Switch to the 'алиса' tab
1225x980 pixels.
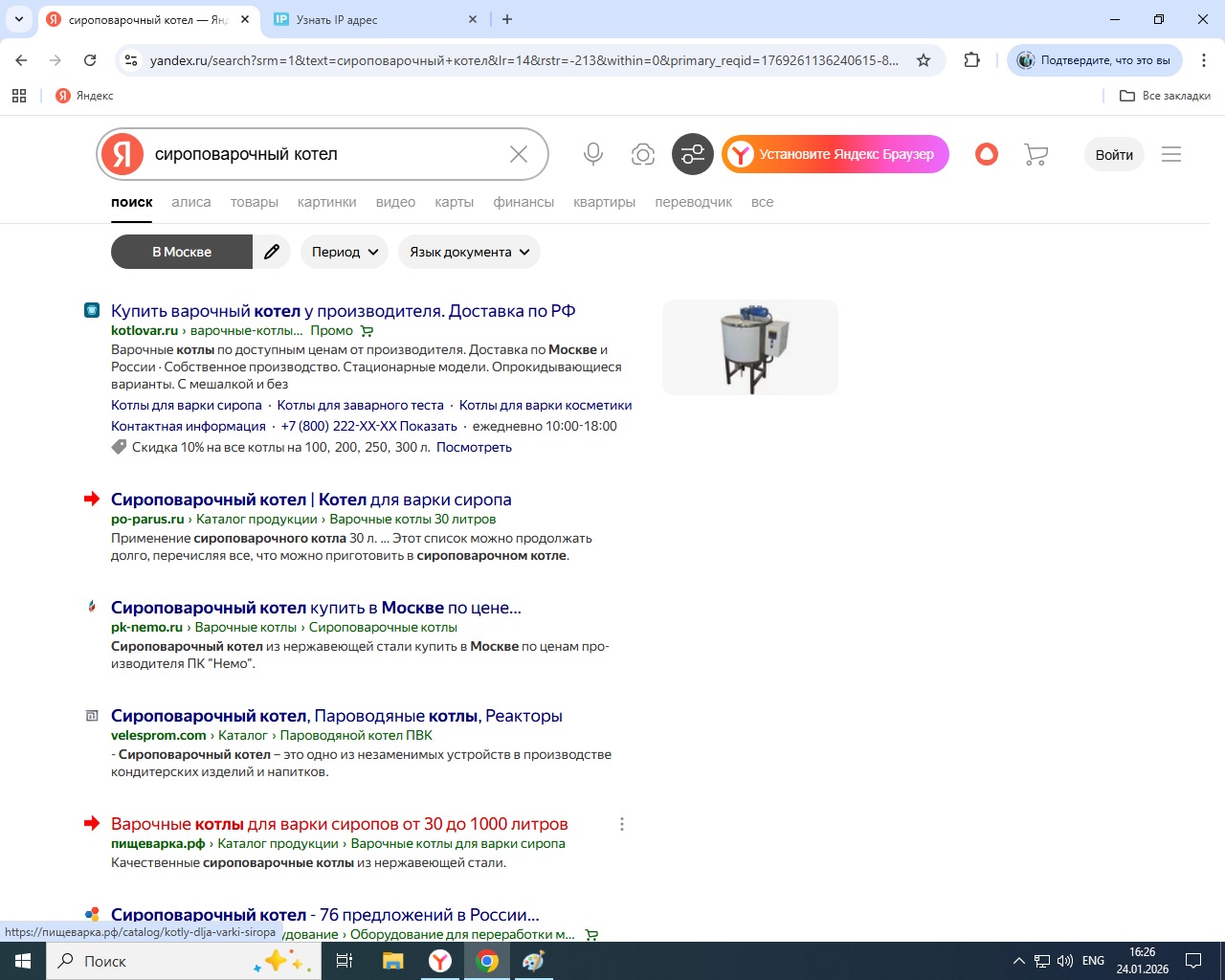click(x=191, y=202)
